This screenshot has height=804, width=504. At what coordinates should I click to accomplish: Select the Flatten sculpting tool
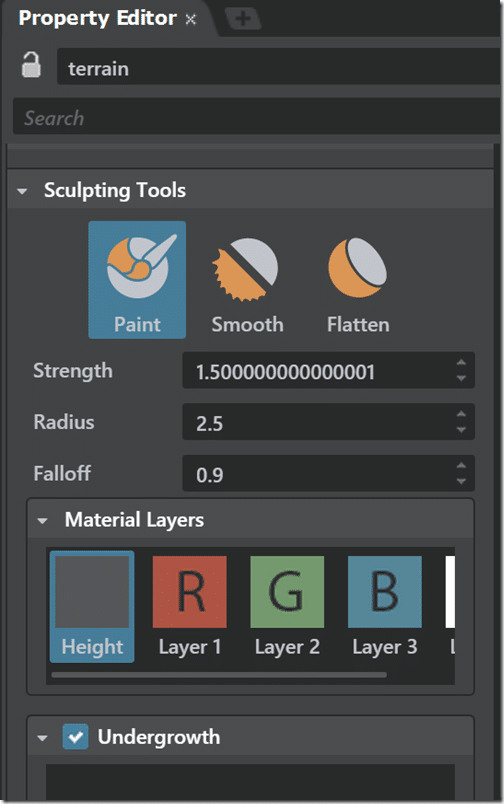click(358, 285)
